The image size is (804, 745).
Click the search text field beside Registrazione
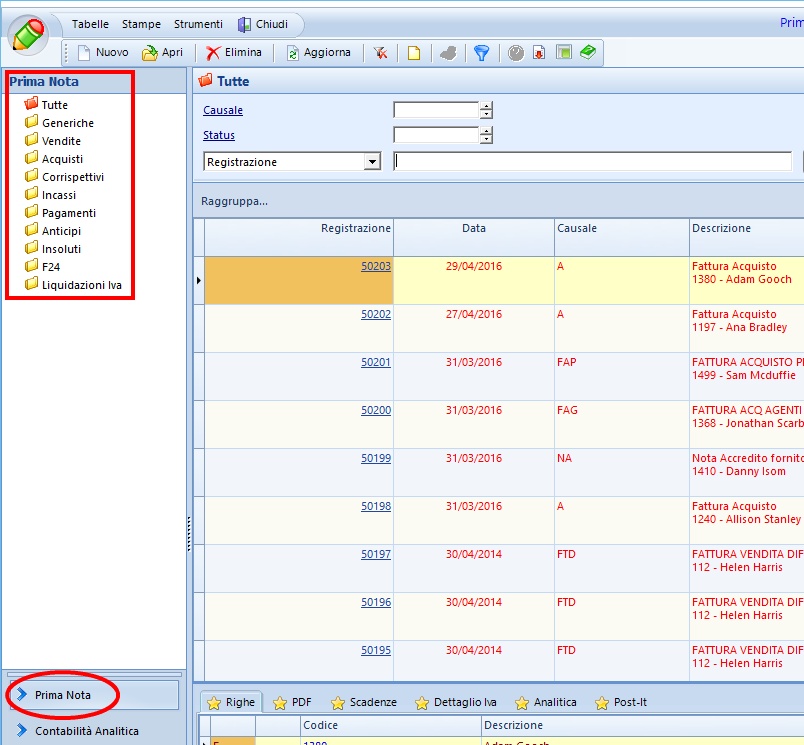coord(592,162)
